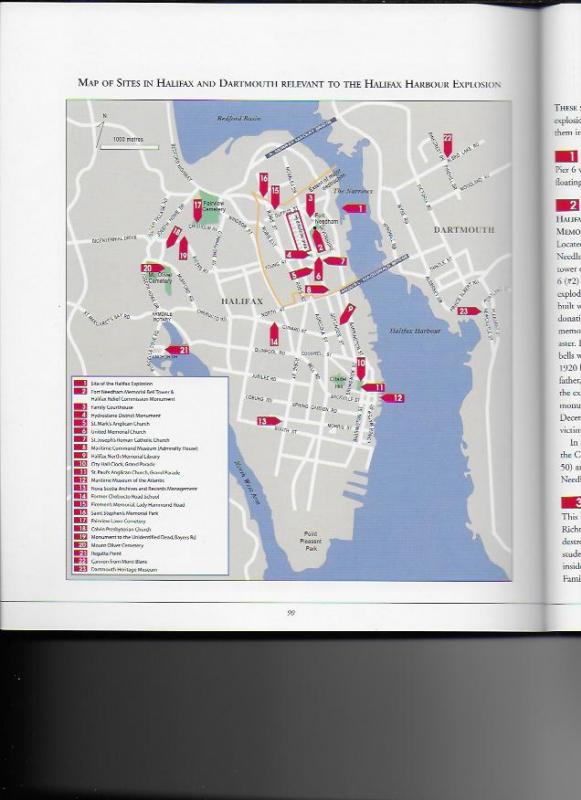Select map marker 5 near Young St
This screenshot has height=800, width=581.
(x=300, y=273)
